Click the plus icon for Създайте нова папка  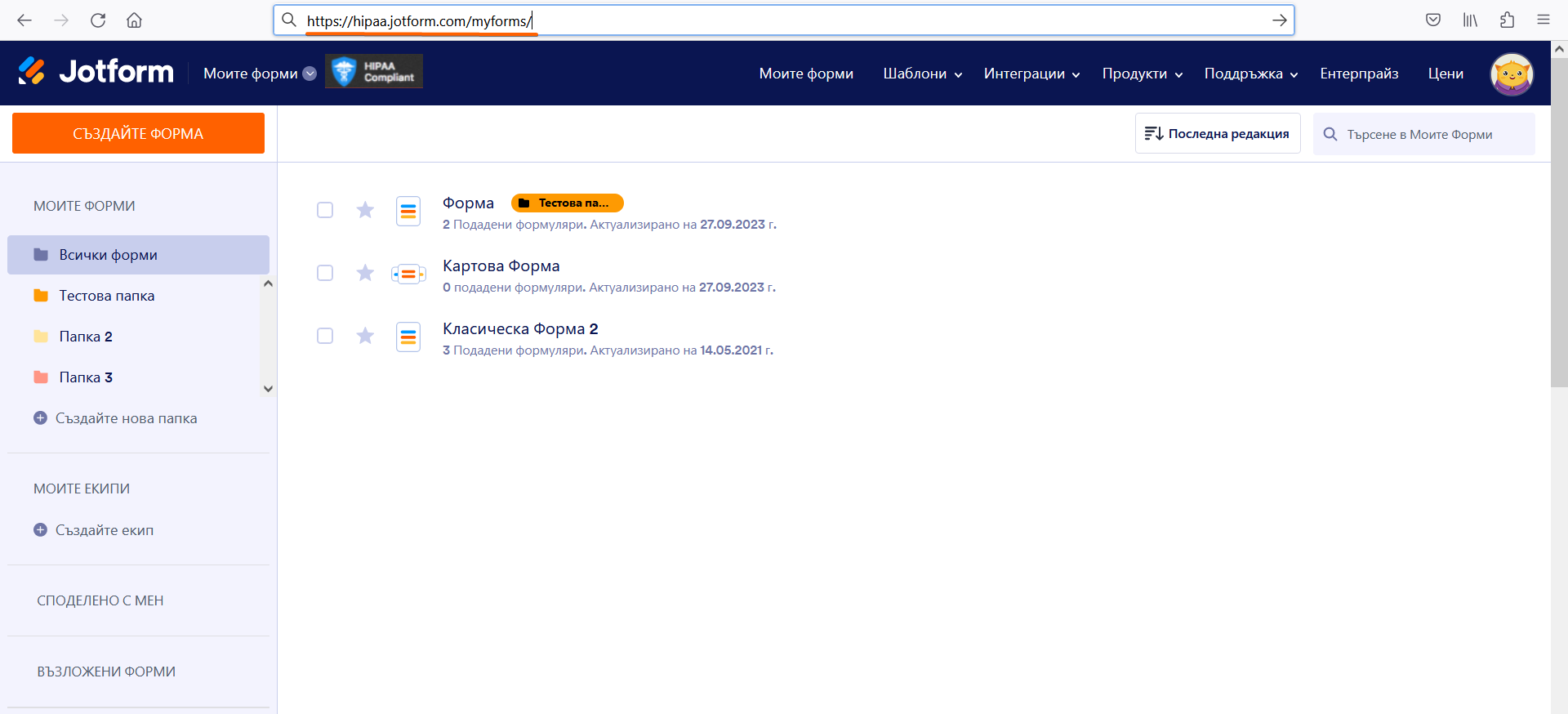pyautogui.click(x=40, y=418)
